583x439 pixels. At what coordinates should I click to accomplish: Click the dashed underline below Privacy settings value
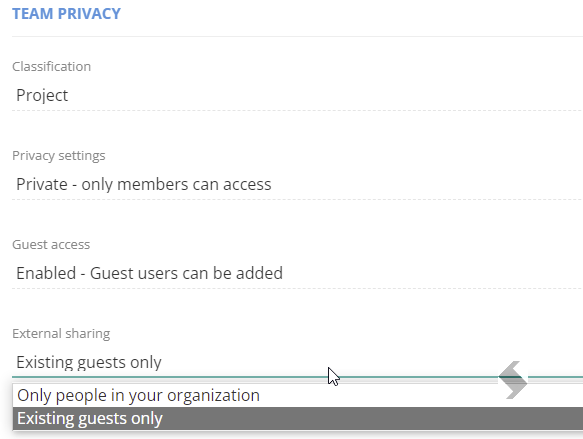tap(297, 200)
